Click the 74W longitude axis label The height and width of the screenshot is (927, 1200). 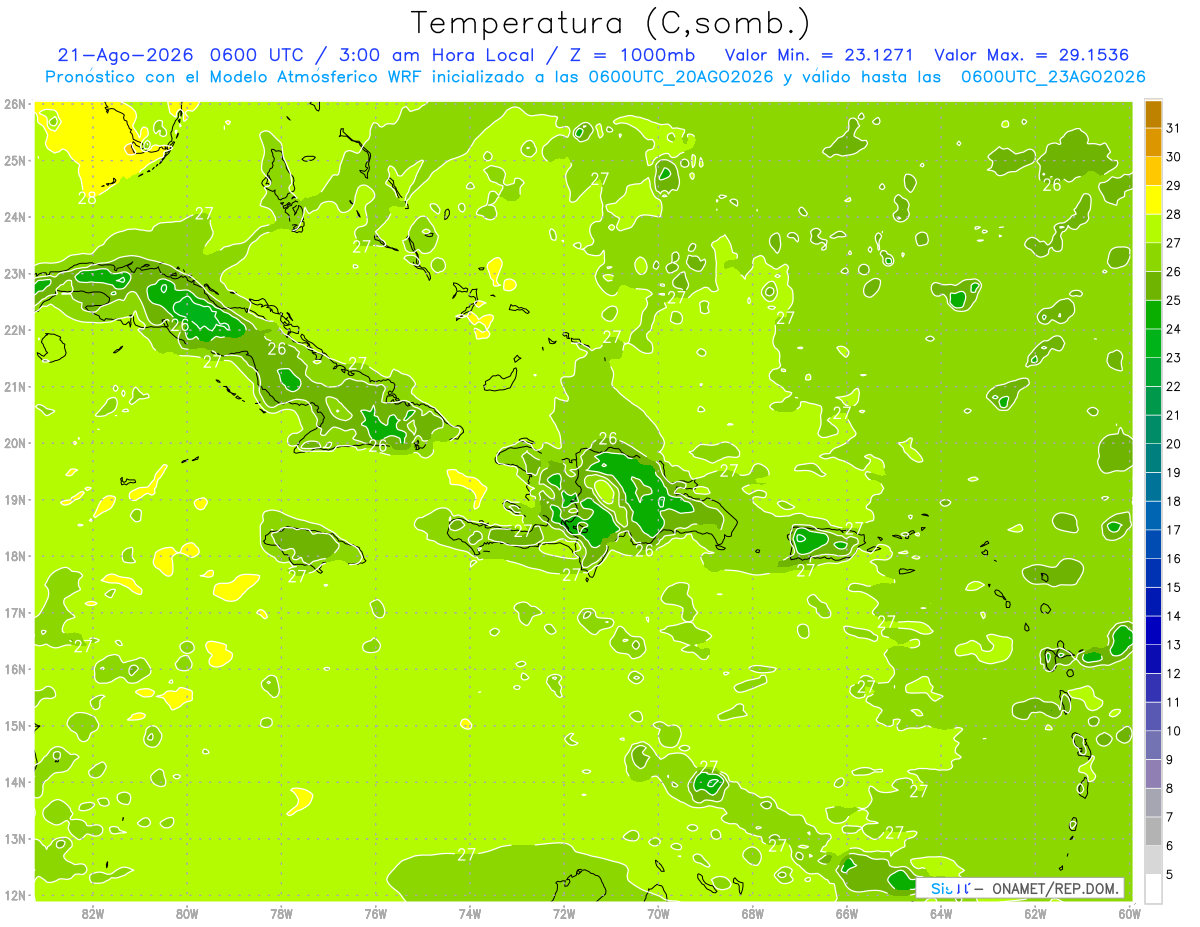click(x=470, y=913)
